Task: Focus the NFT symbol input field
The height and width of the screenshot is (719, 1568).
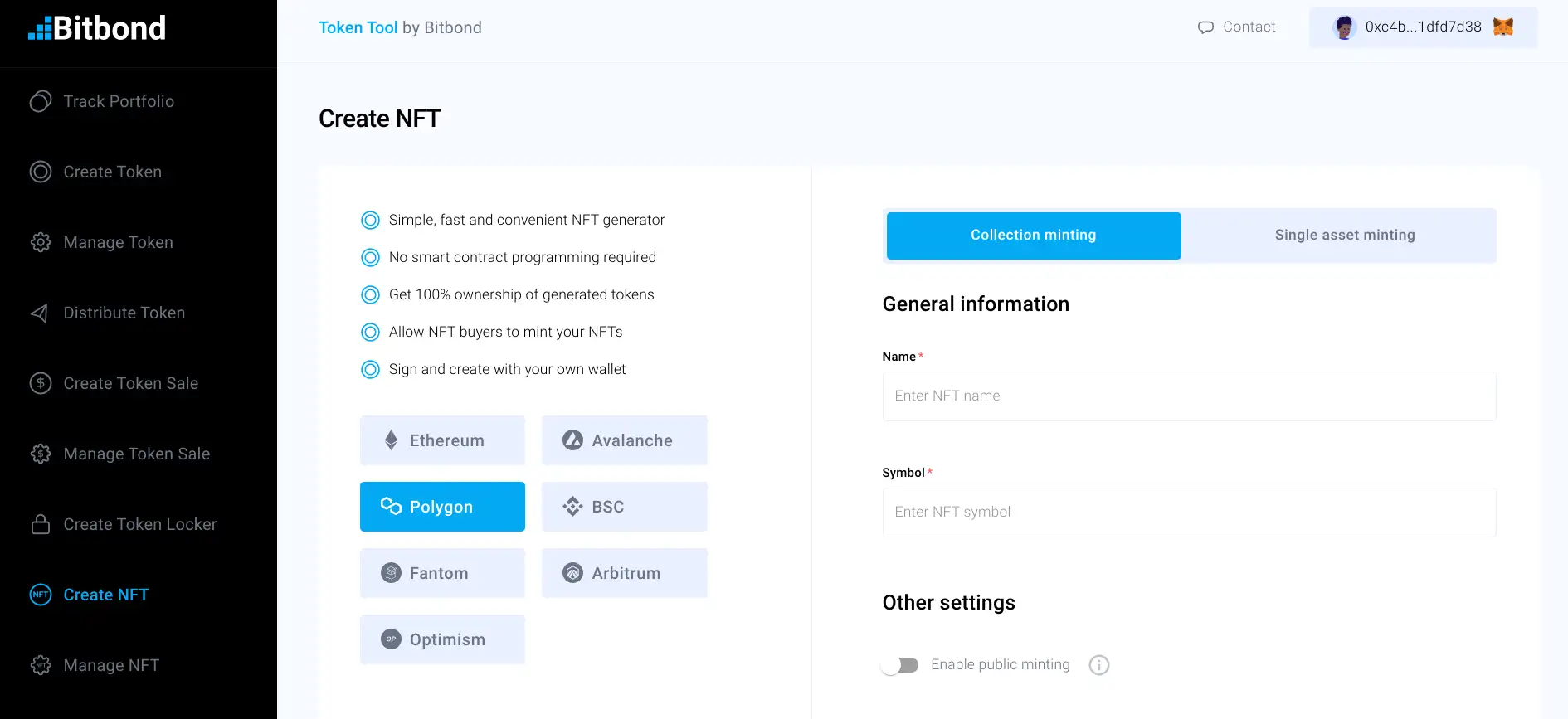Action: pos(1188,513)
